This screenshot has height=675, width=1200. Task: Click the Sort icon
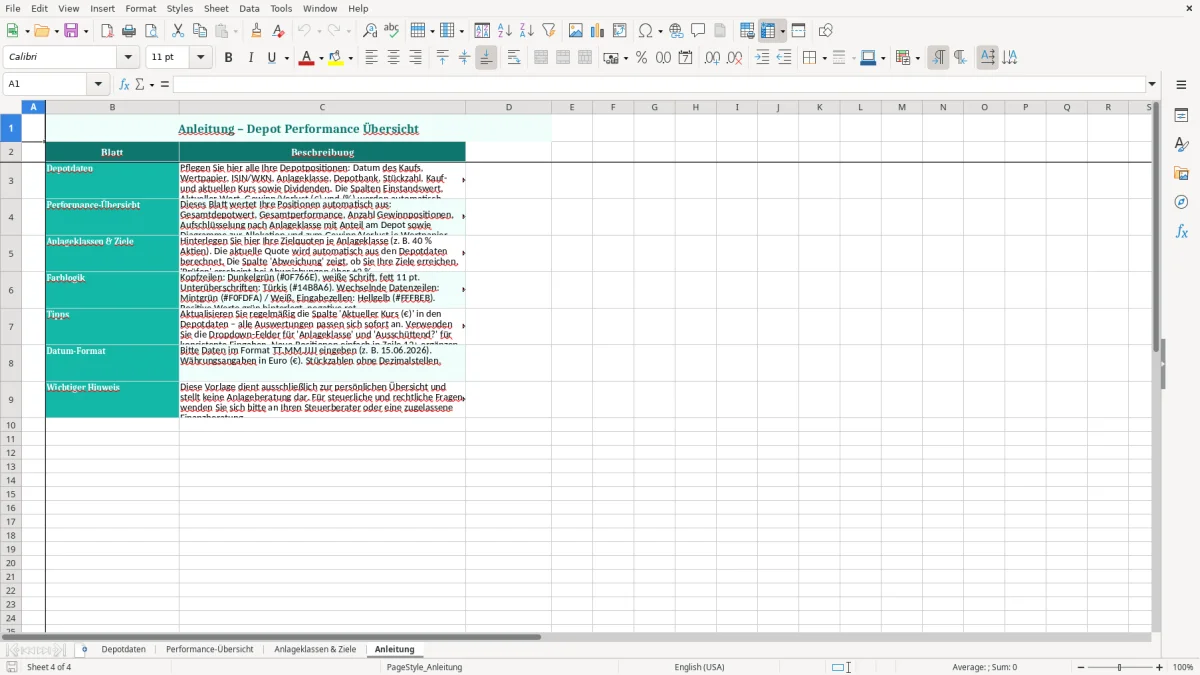pos(483,31)
